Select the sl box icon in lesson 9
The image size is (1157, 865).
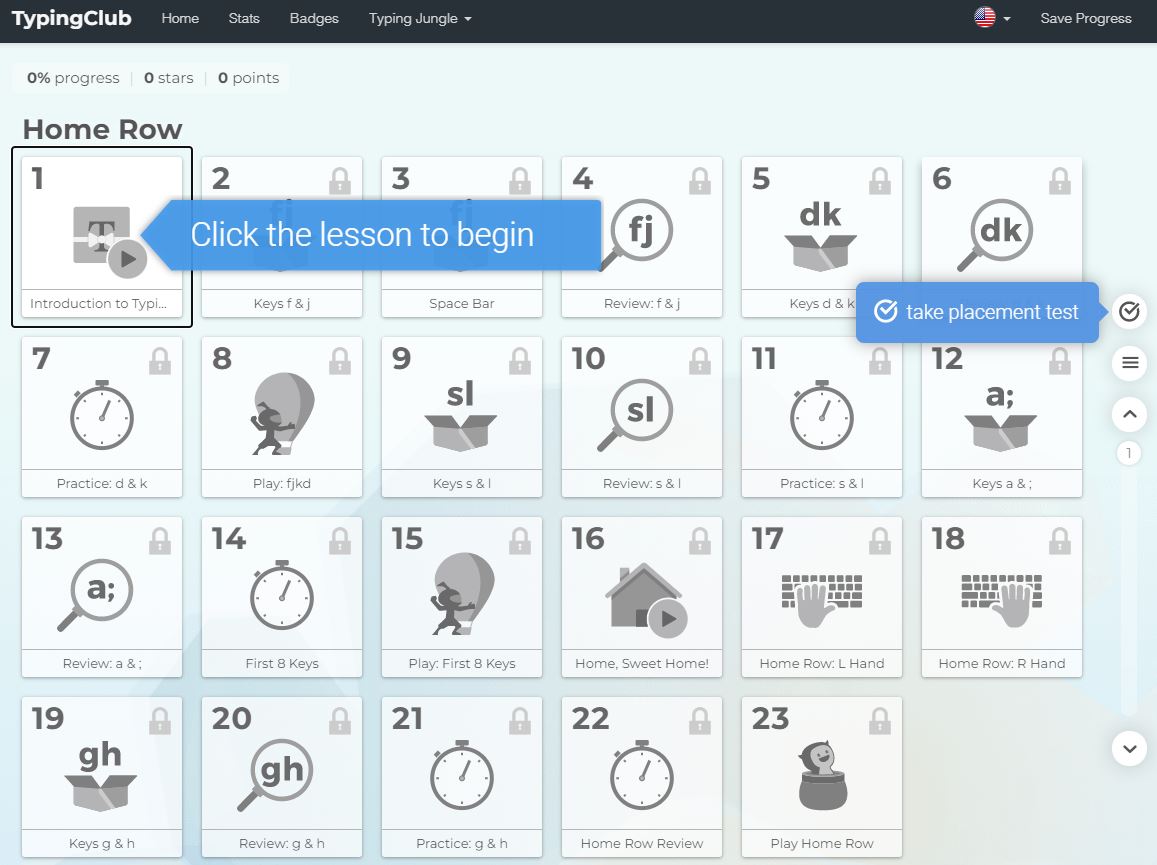click(x=460, y=416)
